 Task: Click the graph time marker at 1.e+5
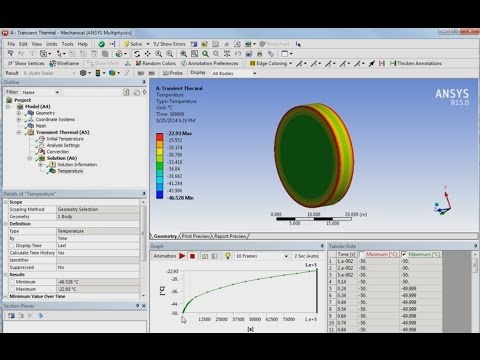tap(317, 291)
